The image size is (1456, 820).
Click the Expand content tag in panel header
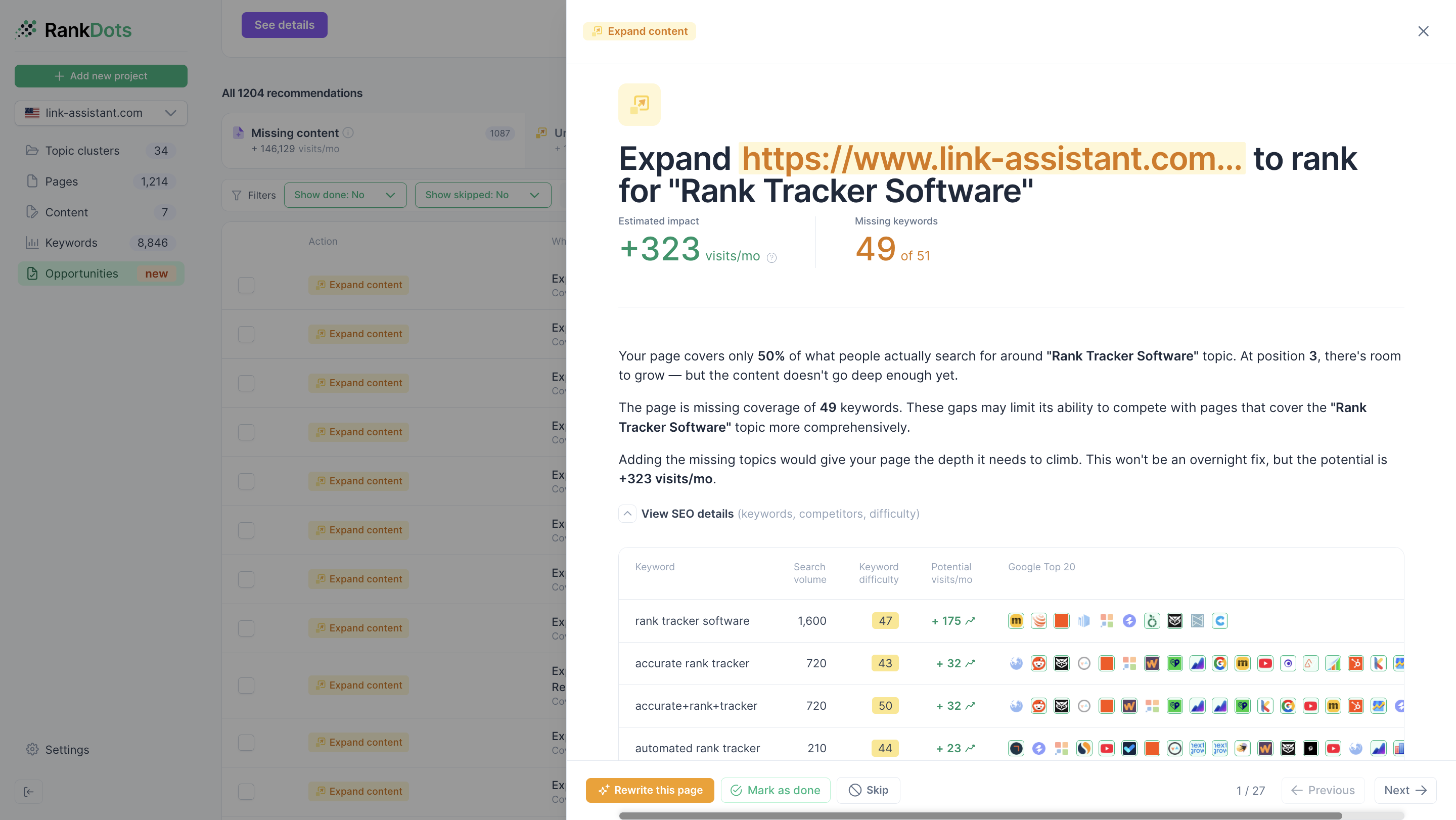pos(639,31)
